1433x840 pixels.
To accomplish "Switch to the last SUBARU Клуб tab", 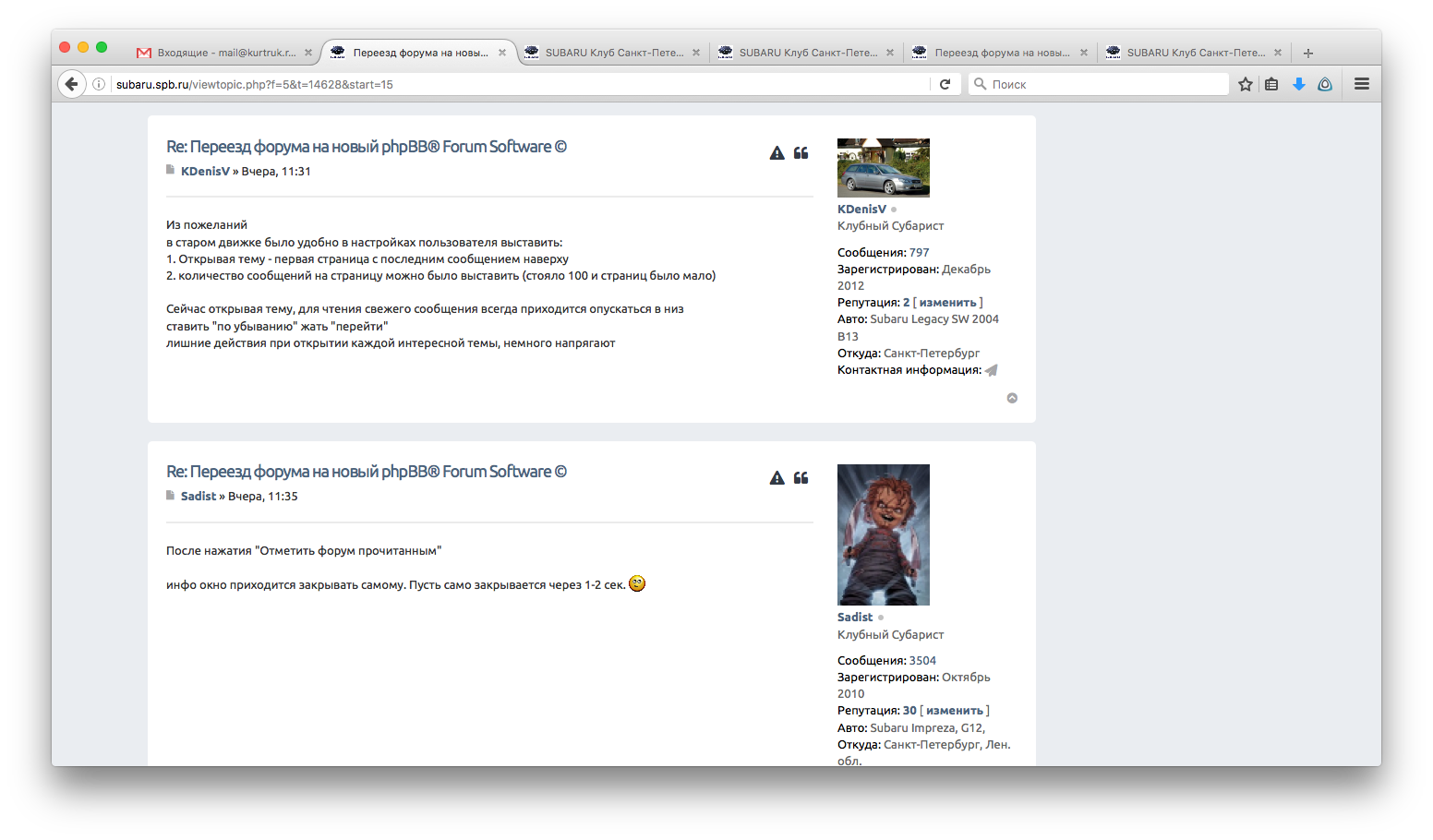I will (1196, 53).
